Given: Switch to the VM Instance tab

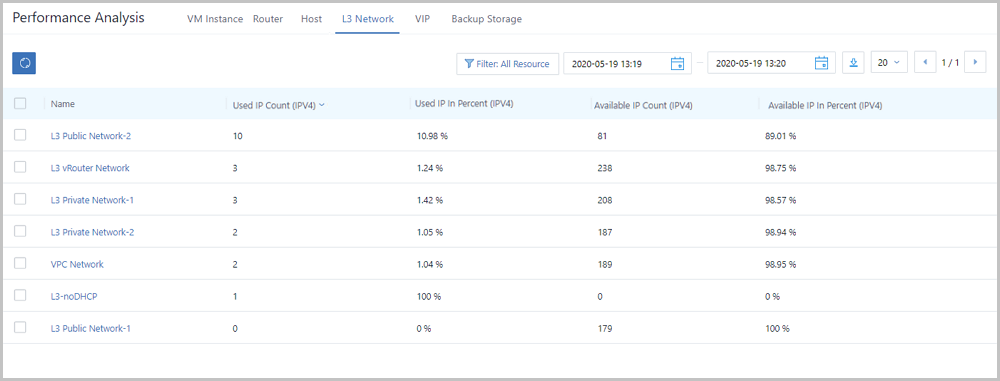Looking at the screenshot, I should click(x=215, y=19).
